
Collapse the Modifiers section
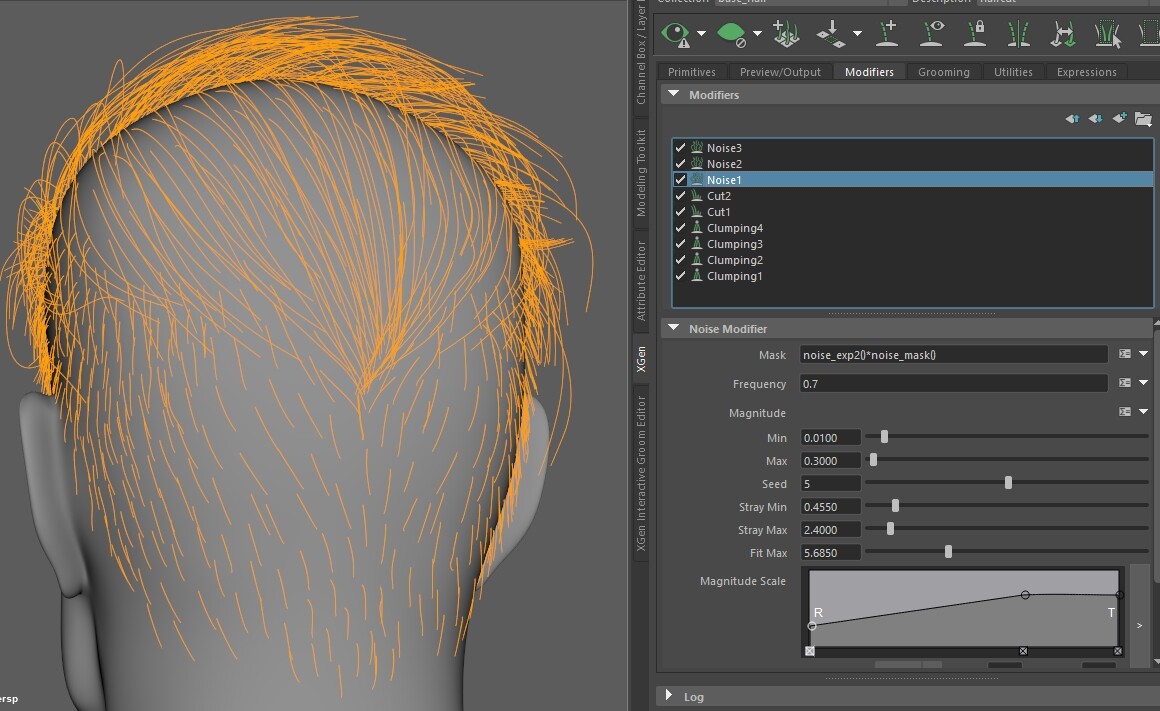pos(673,94)
